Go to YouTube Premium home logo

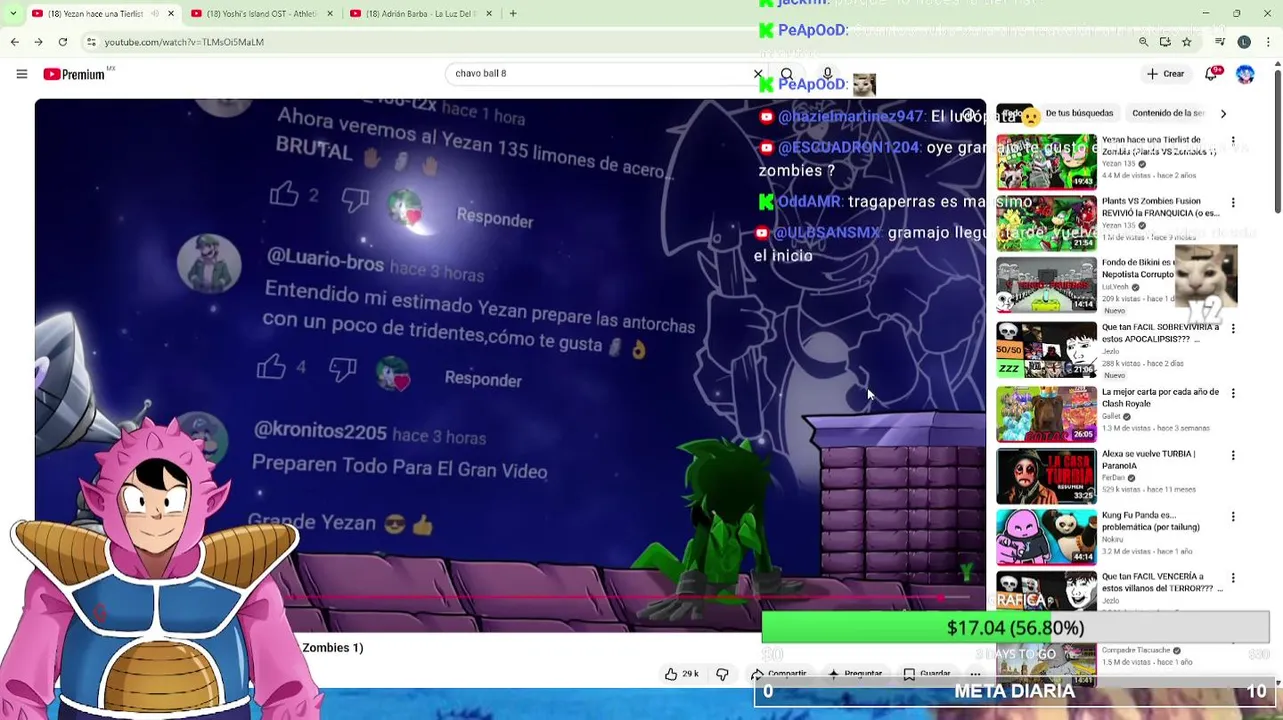[74, 74]
